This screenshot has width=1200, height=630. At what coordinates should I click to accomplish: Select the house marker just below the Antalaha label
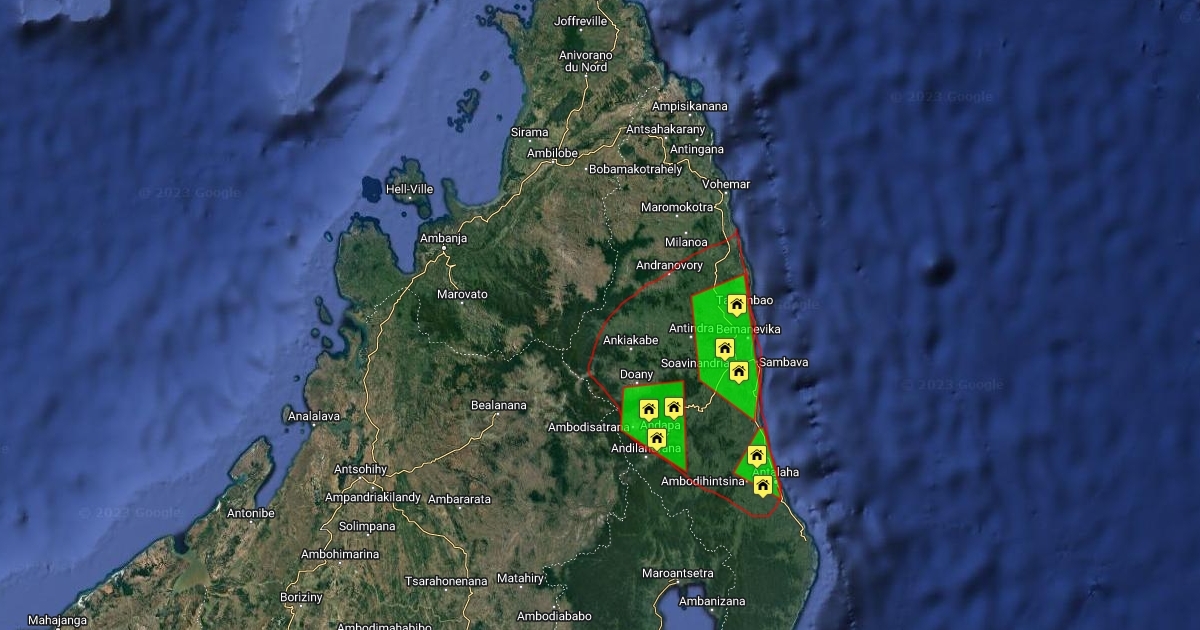763,486
